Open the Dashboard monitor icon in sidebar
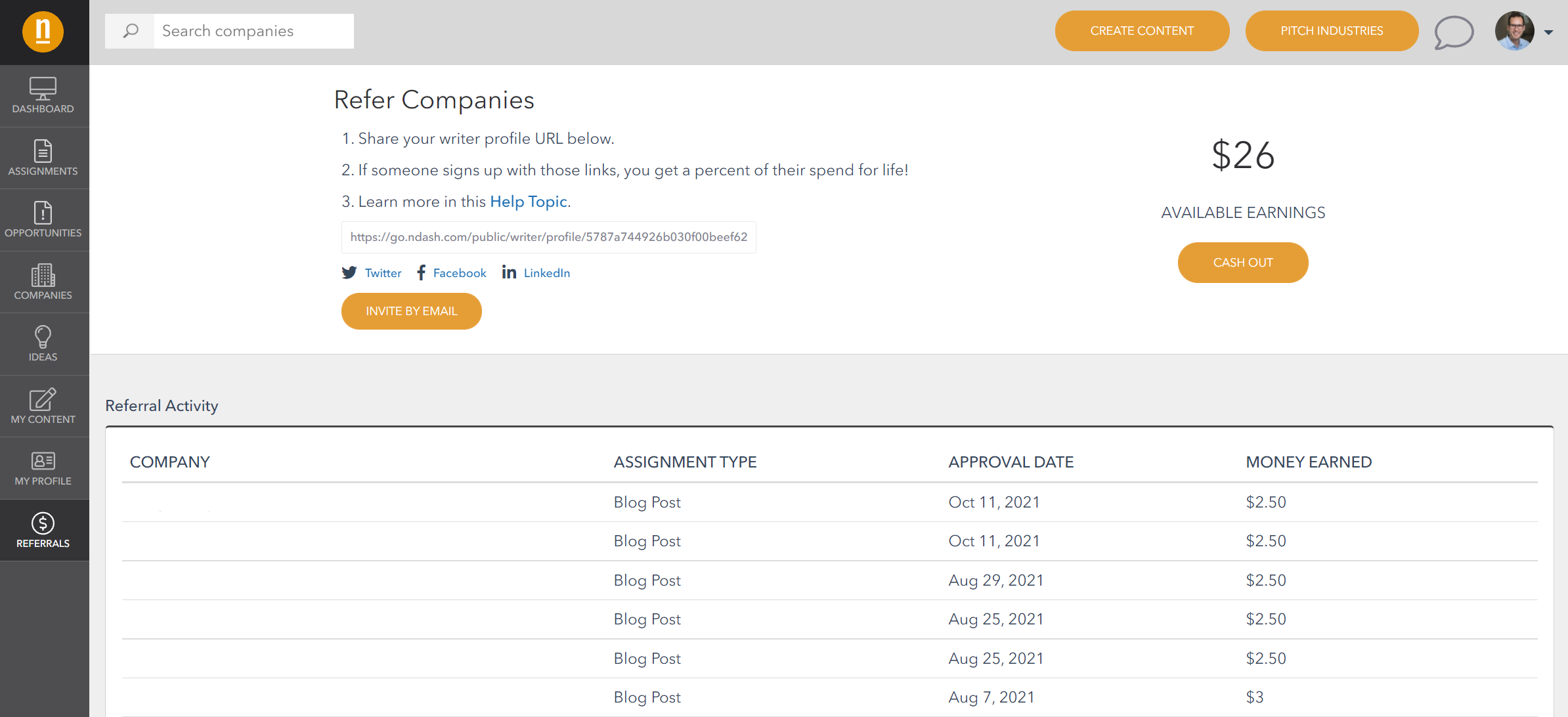Screen dimensions: 1568x717 pyautogui.click(x=43, y=87)
